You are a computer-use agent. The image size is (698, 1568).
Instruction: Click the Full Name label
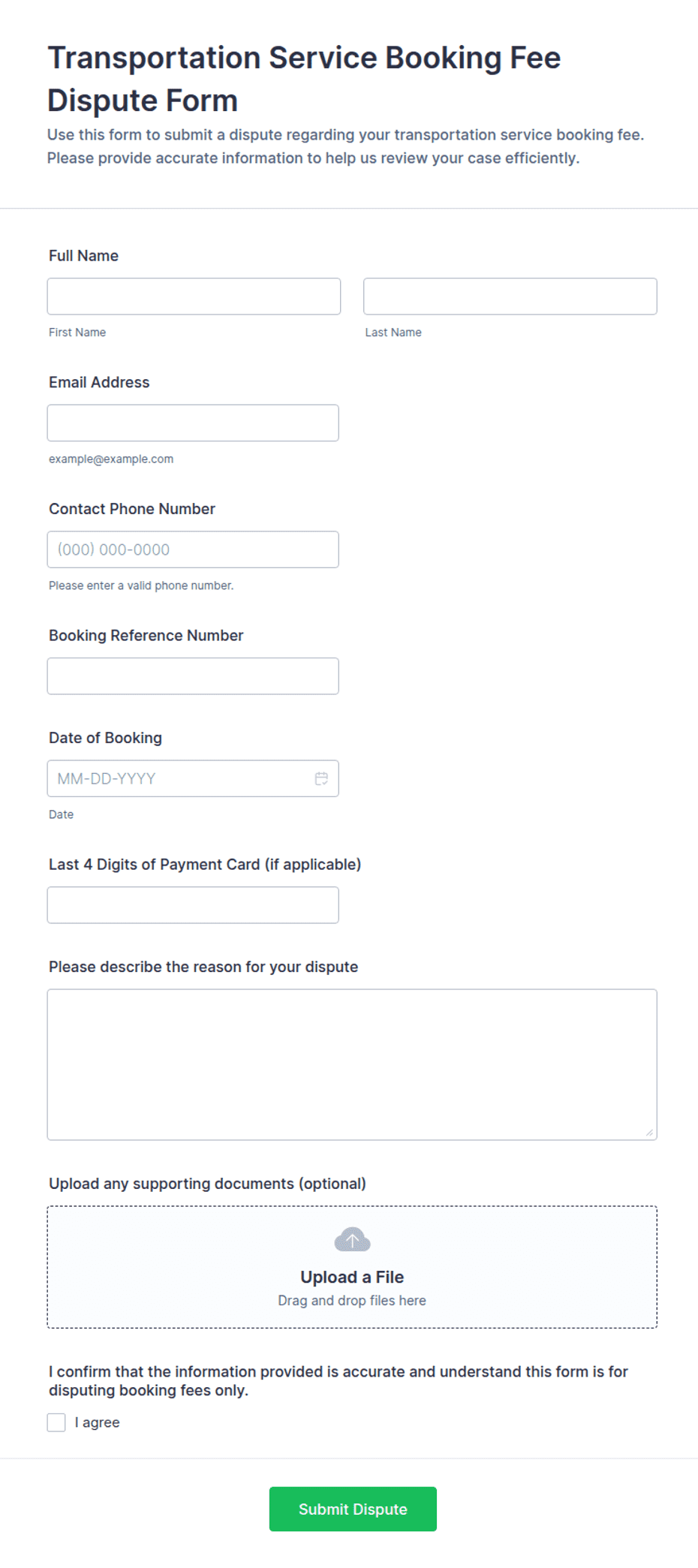point(83,255)
